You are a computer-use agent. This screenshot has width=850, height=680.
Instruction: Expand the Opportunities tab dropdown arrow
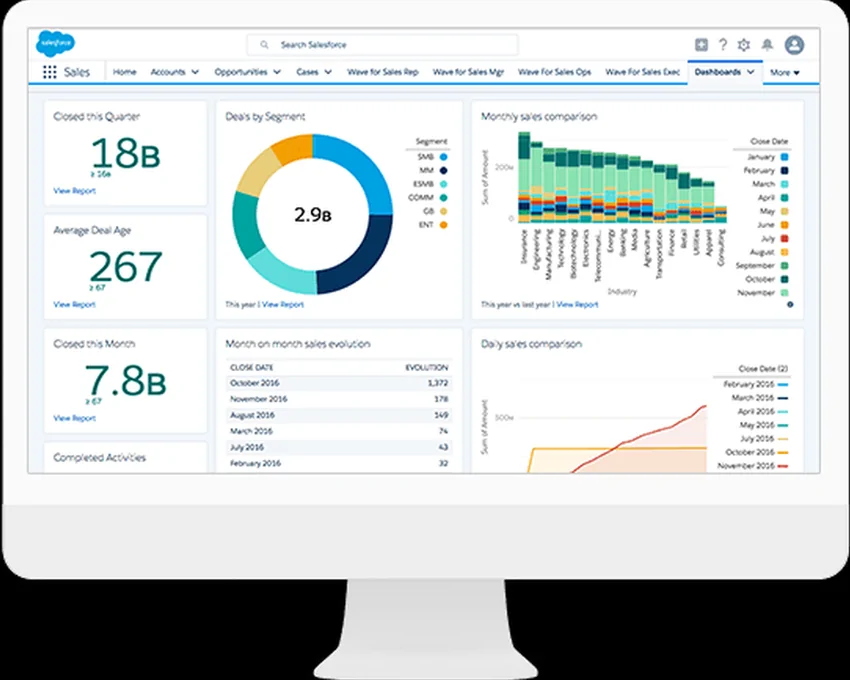click(276, 72)
